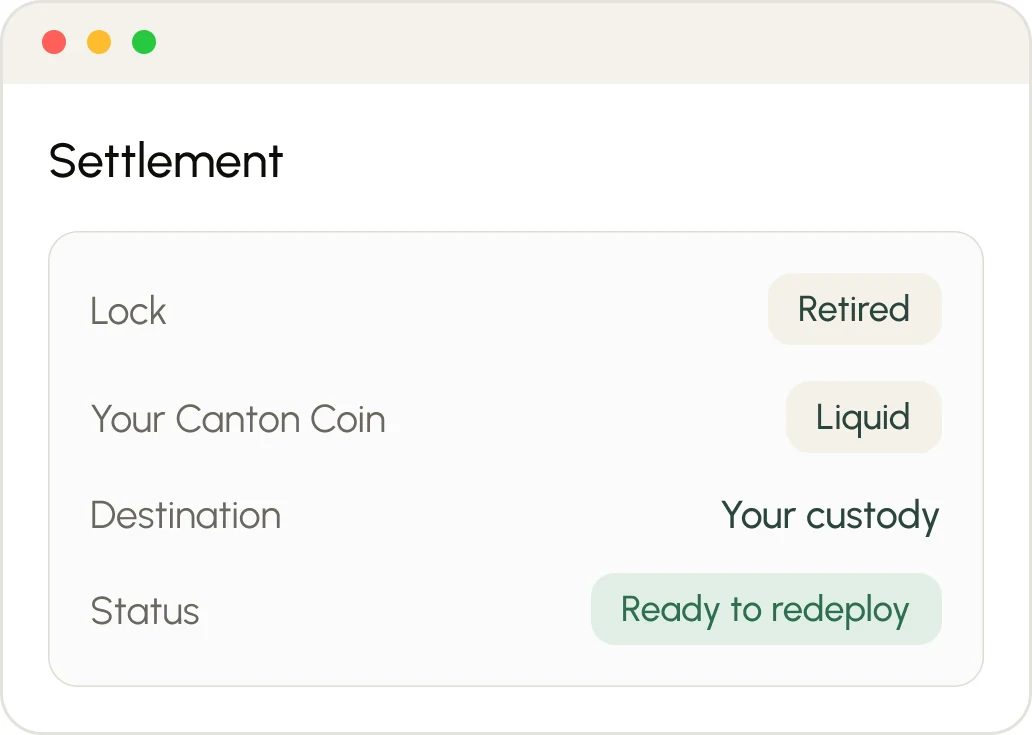Click the Ready to redeploy status pill

(766, 609)
